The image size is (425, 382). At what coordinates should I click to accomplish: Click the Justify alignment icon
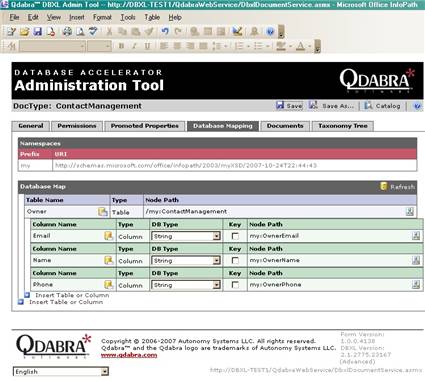point(203,46)
